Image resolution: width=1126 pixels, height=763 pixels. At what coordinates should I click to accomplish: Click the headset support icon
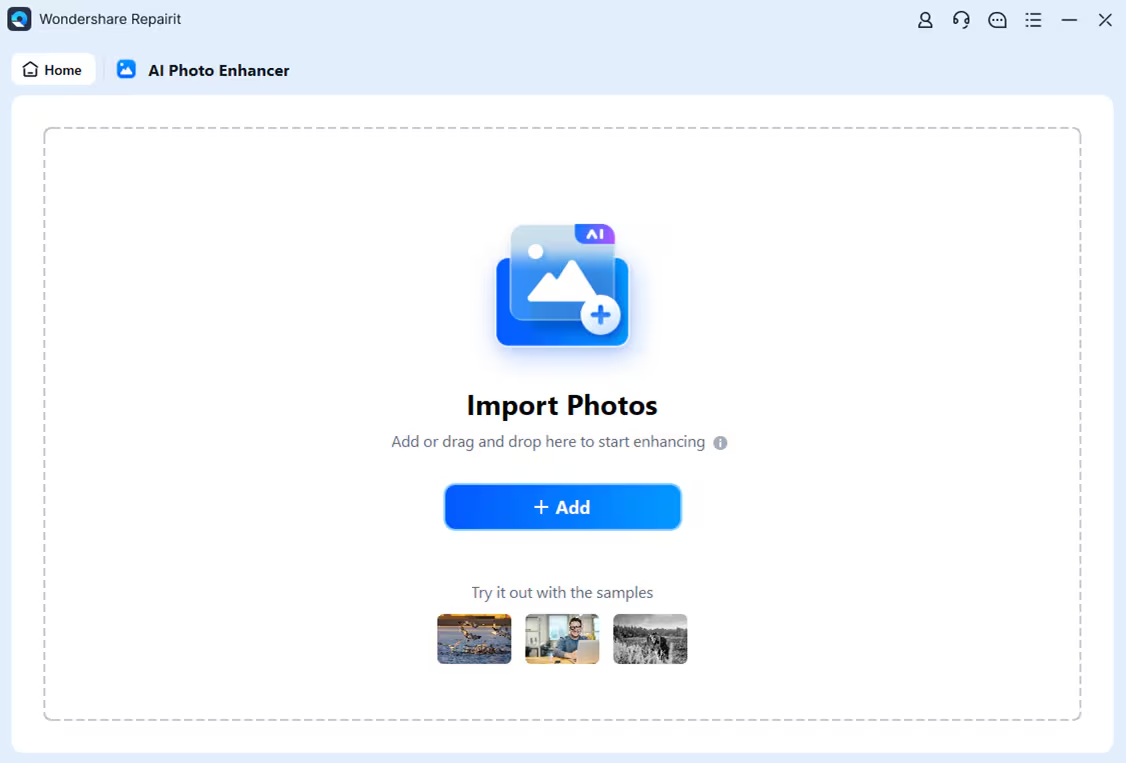[x=961, y=20]
